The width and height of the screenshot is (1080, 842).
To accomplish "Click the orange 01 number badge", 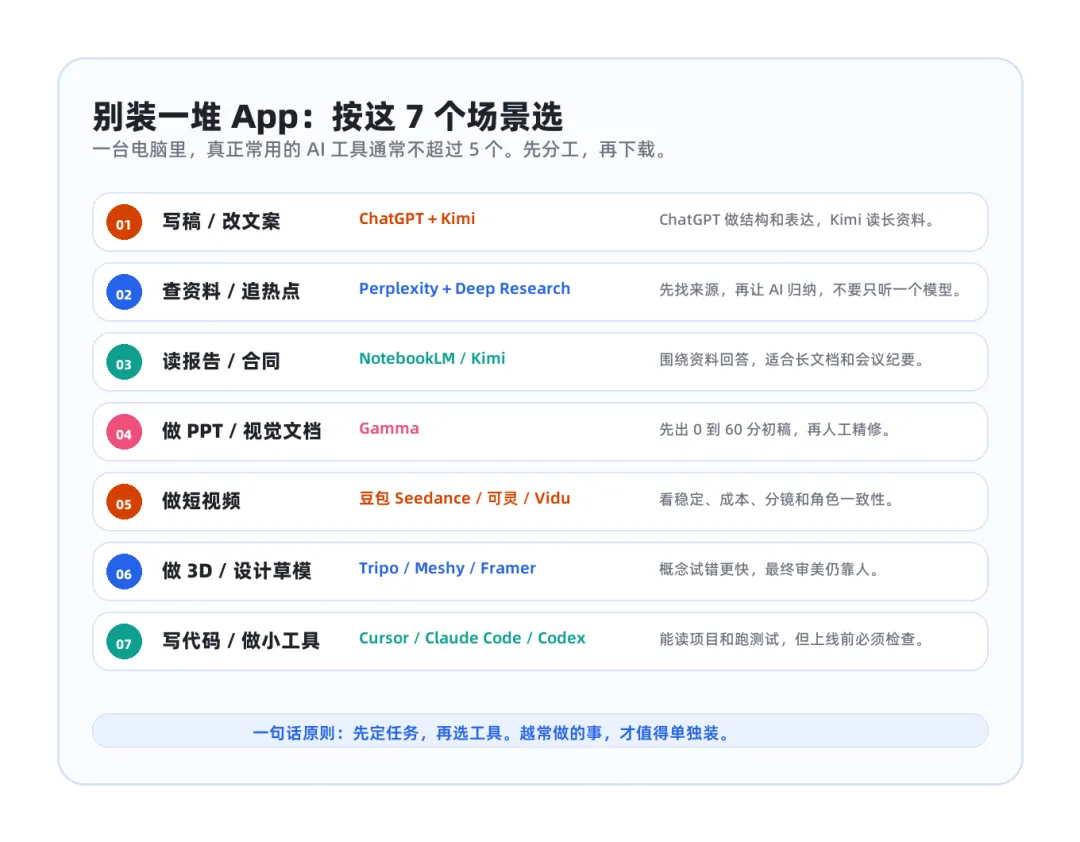I will [124, 223].
